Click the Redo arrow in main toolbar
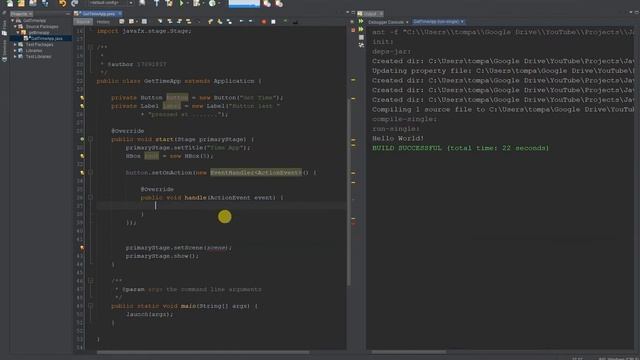 (74, 4)
